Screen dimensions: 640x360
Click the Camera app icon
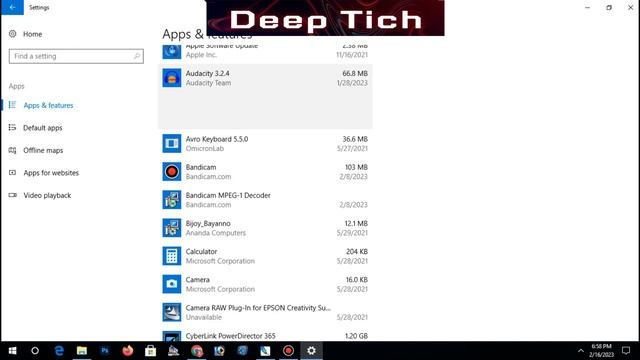172,284
